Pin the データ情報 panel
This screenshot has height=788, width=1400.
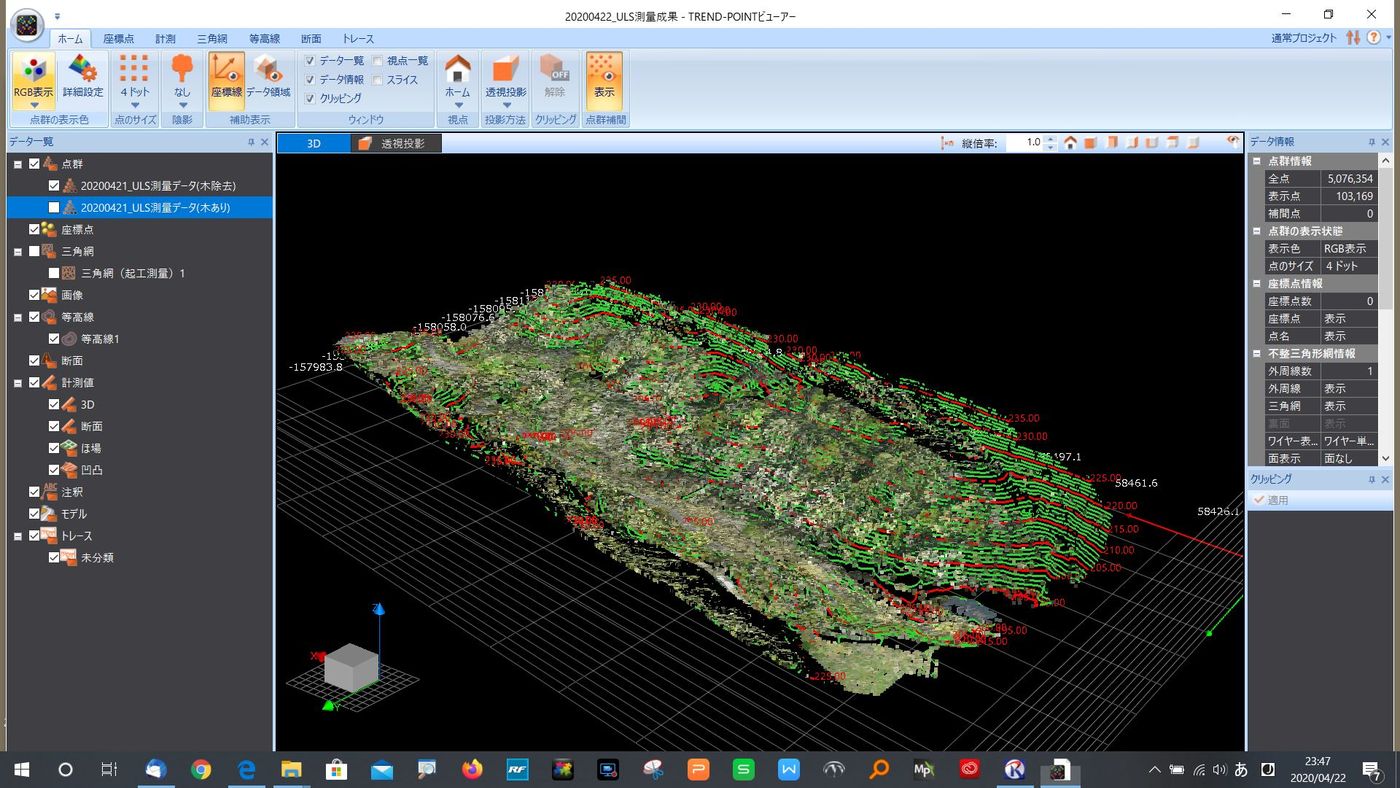pyautogui.click(x=1371, y=142)
